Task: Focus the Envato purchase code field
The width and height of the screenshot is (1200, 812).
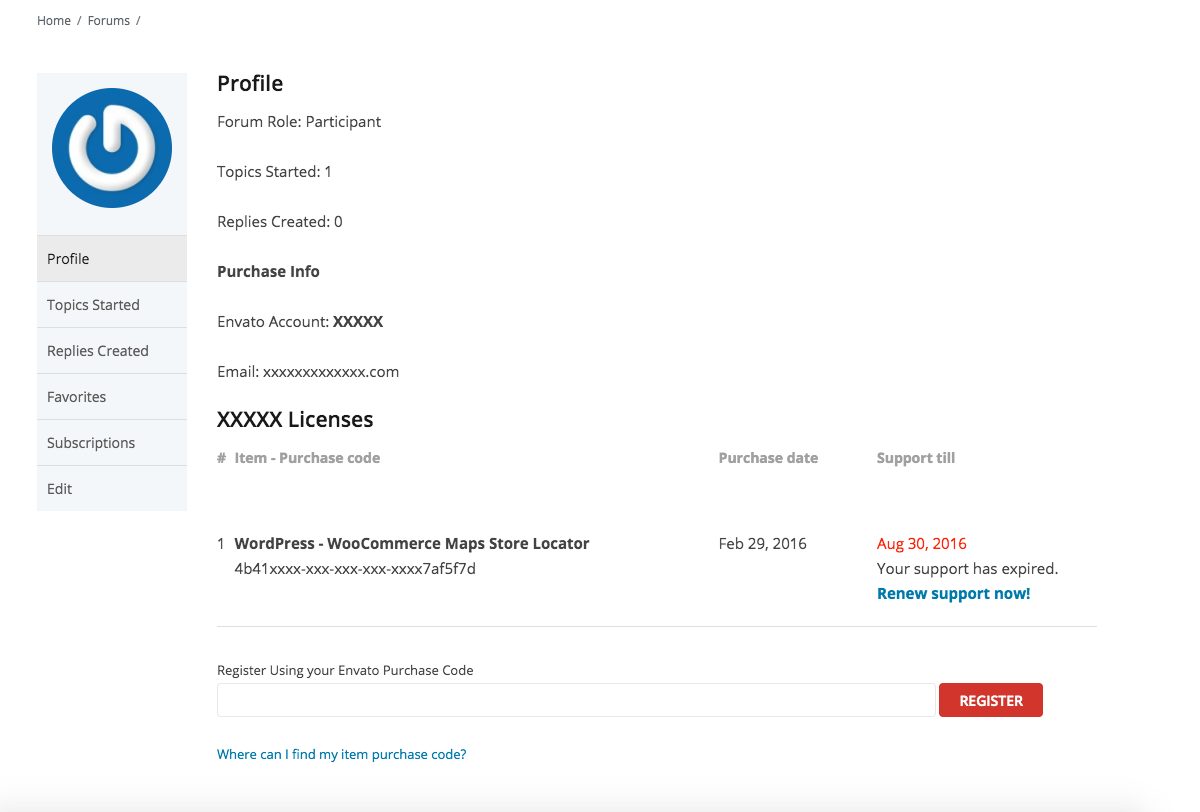Action: 576,701
